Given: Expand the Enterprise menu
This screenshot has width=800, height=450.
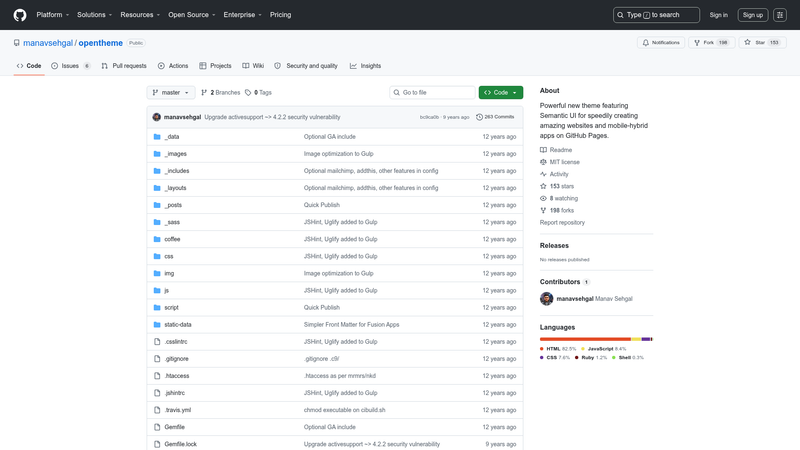Looking at the screenshot, I should (242, 15).
